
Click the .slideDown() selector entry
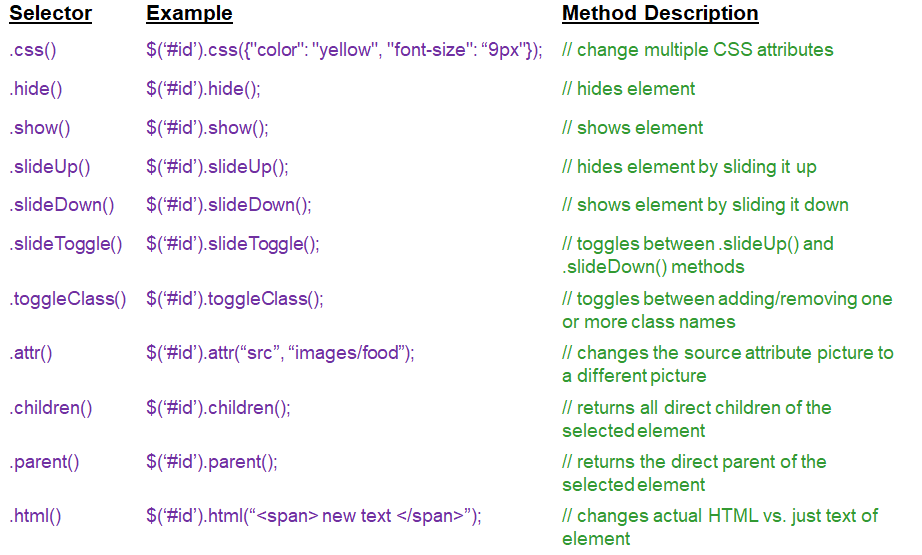click(62, 205)
